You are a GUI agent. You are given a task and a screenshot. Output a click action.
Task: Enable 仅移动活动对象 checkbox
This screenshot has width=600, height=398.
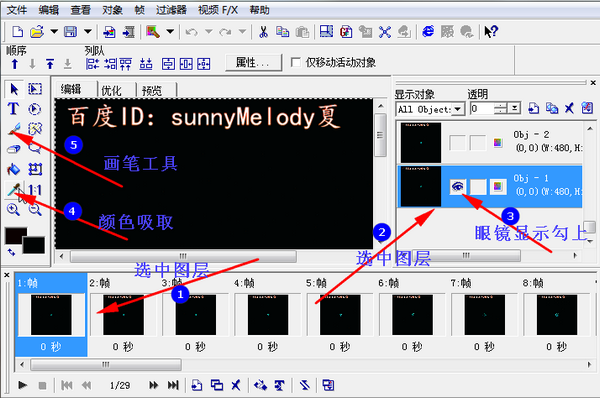295,62
